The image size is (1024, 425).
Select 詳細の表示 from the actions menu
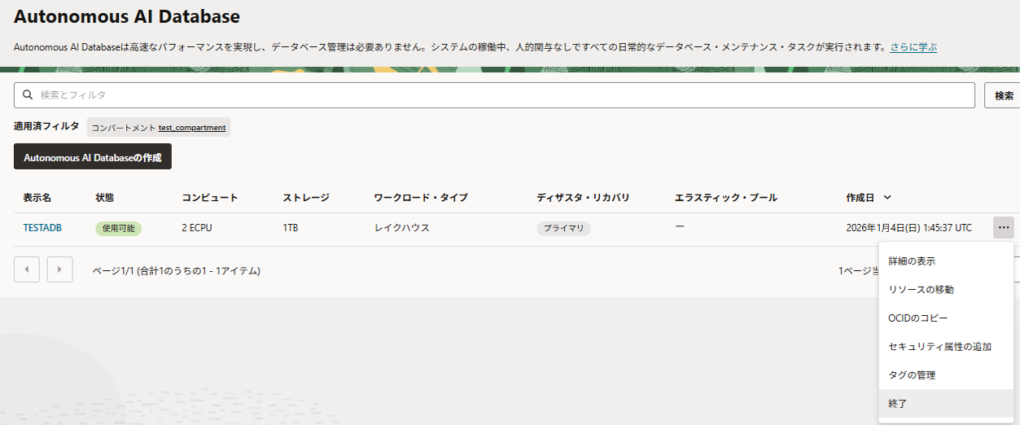click(912, 261)
